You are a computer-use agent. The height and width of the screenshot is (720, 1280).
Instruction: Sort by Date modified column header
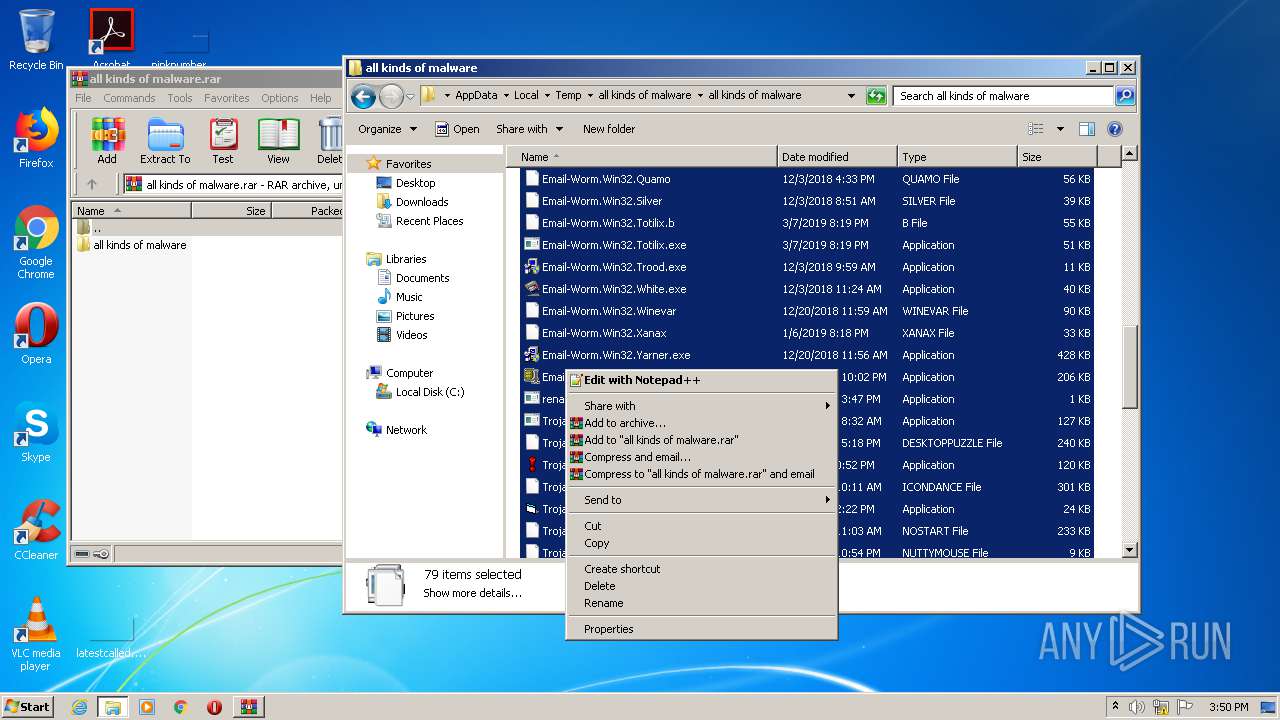pos(837,157)
